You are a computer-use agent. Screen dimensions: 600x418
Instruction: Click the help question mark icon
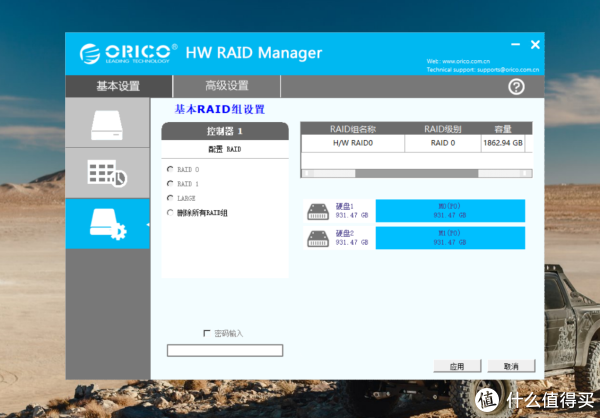point(516,87)
